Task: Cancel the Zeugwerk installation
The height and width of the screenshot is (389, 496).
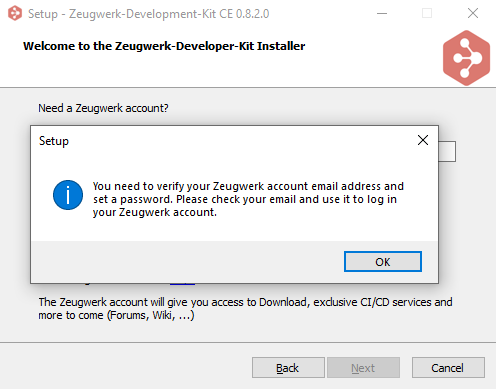Action: click(x=448, y=368)
